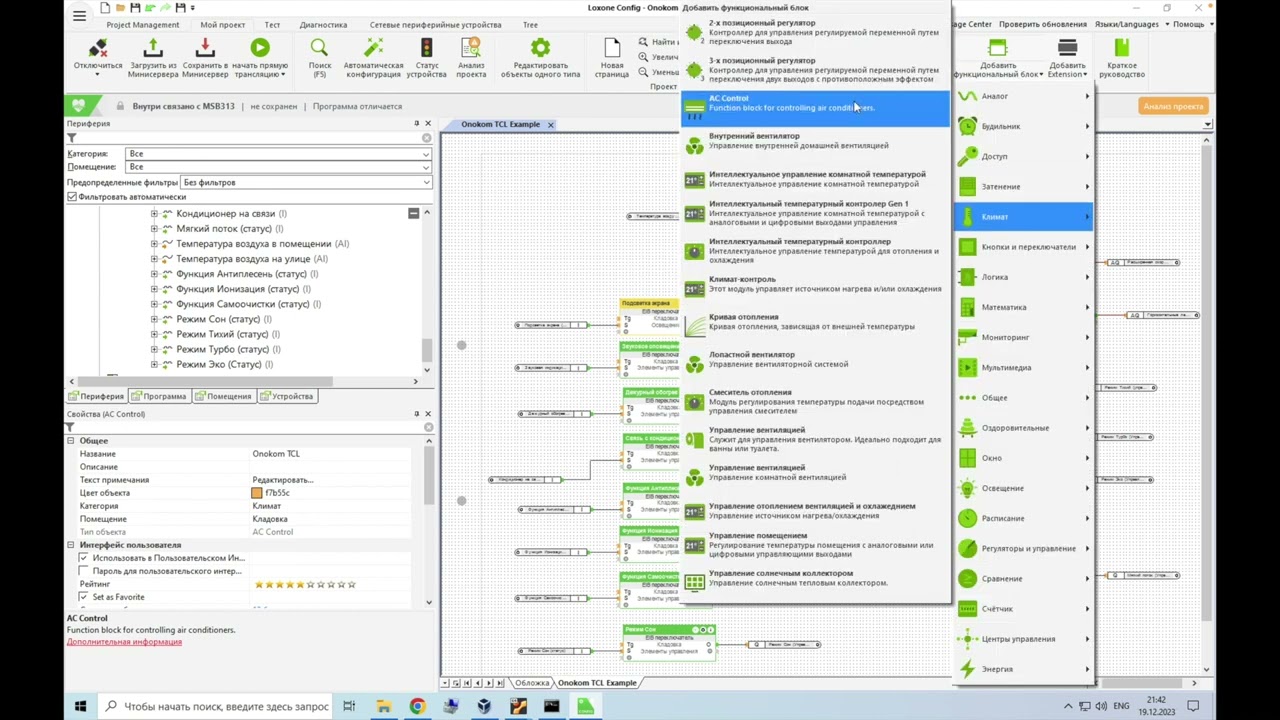Choose Смеситель отопления block
This screenshot has width=1280, height=720.
click(815, 402)
